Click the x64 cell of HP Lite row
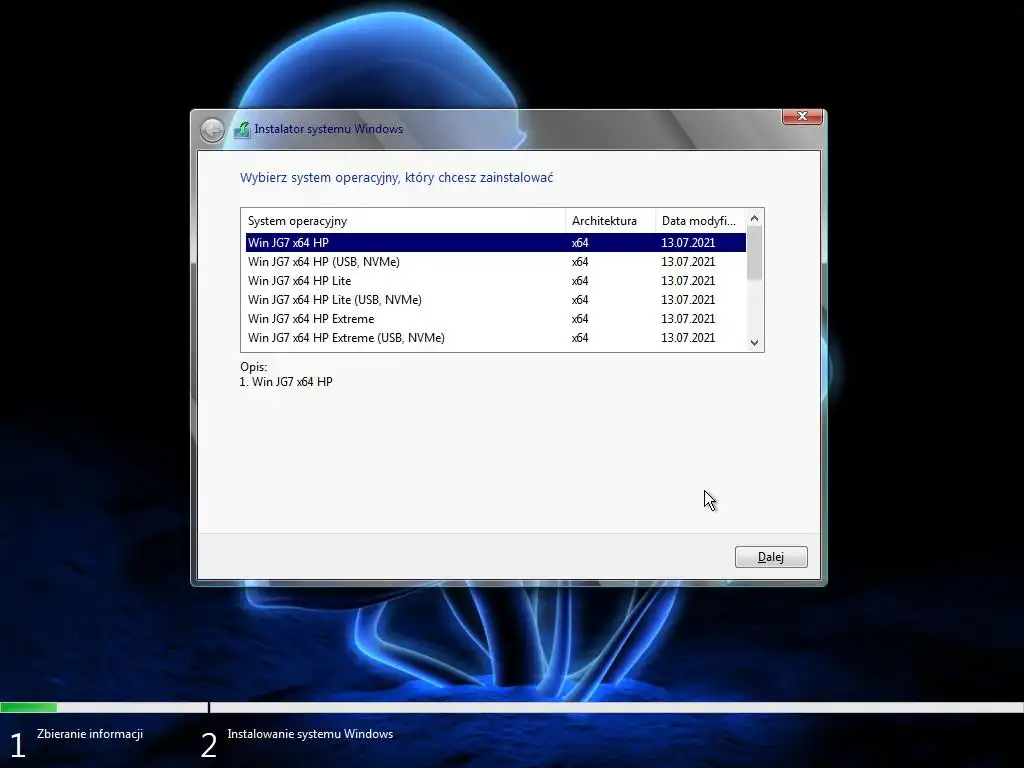 (x=580, y=280)
